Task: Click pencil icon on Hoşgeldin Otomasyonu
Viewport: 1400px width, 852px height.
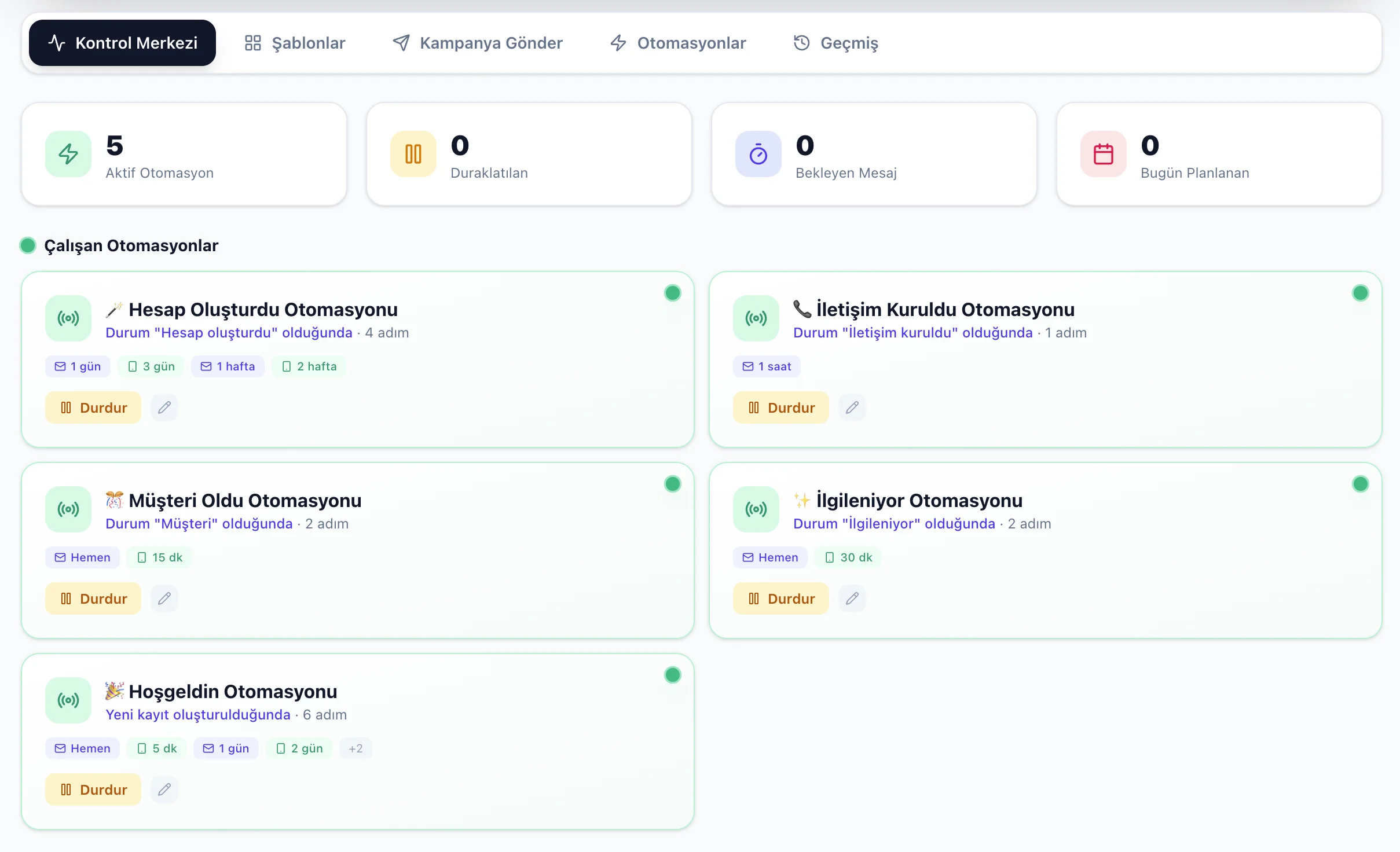Action: point(164,789)
